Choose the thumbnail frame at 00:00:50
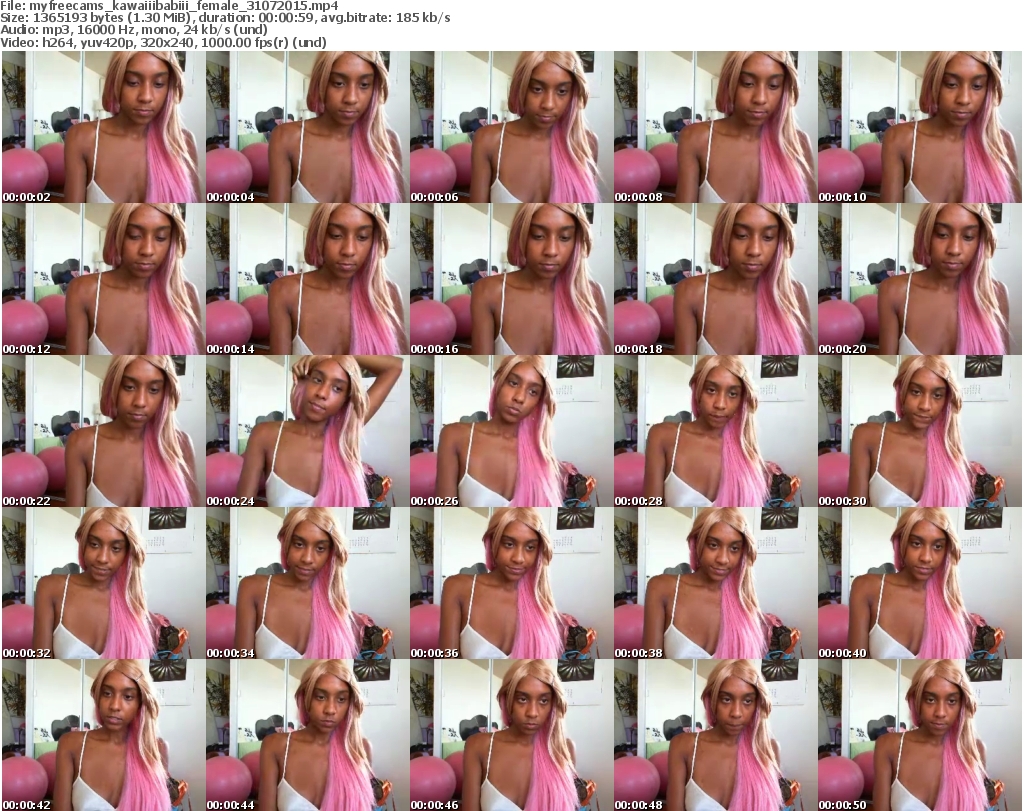Screen dimensions: 1024x811 pos(919,735)
